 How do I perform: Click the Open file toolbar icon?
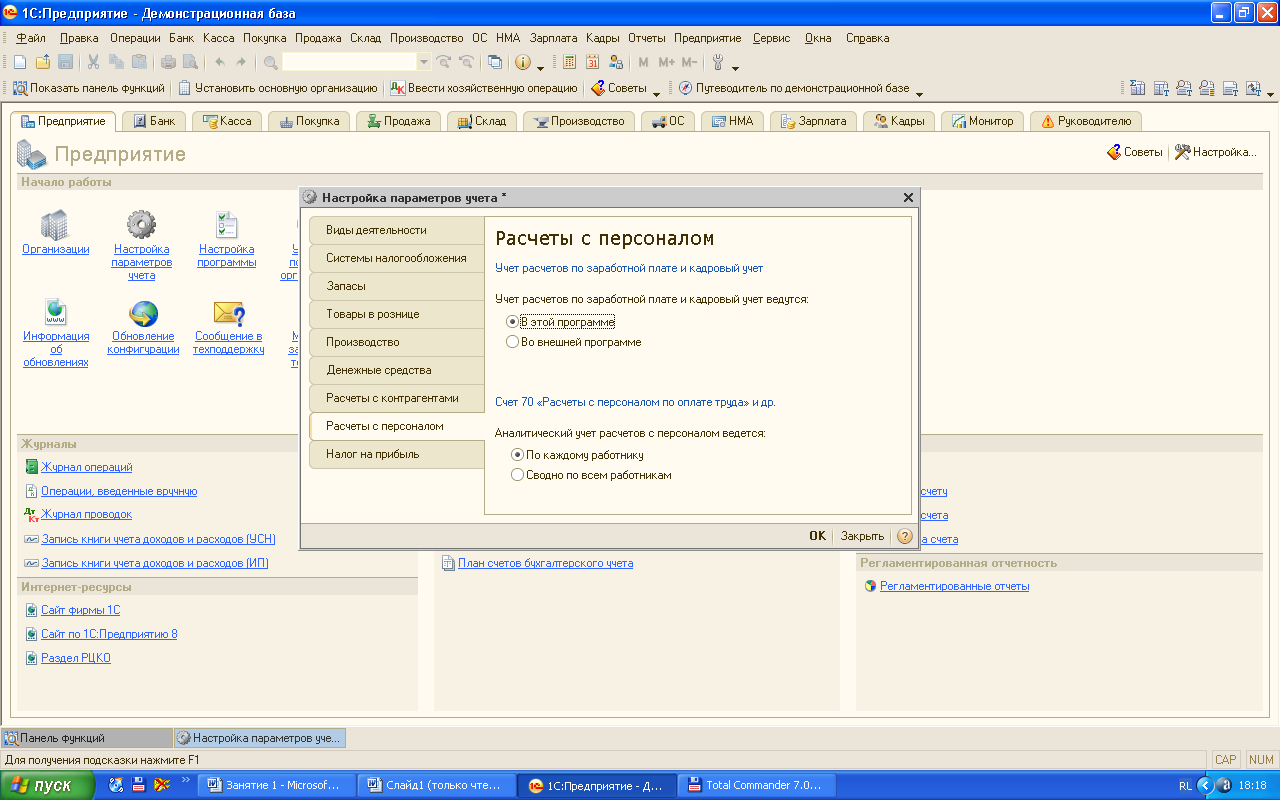[42, 62]
